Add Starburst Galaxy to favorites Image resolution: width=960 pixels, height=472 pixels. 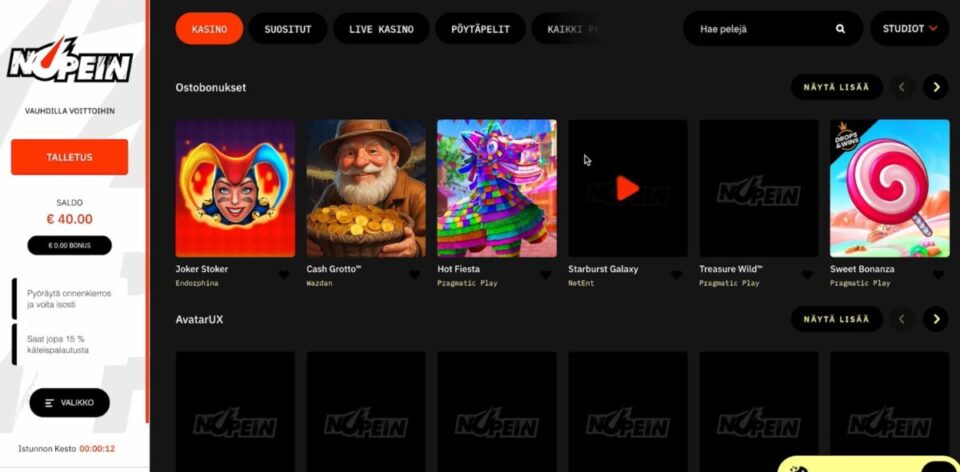point(677,275)
